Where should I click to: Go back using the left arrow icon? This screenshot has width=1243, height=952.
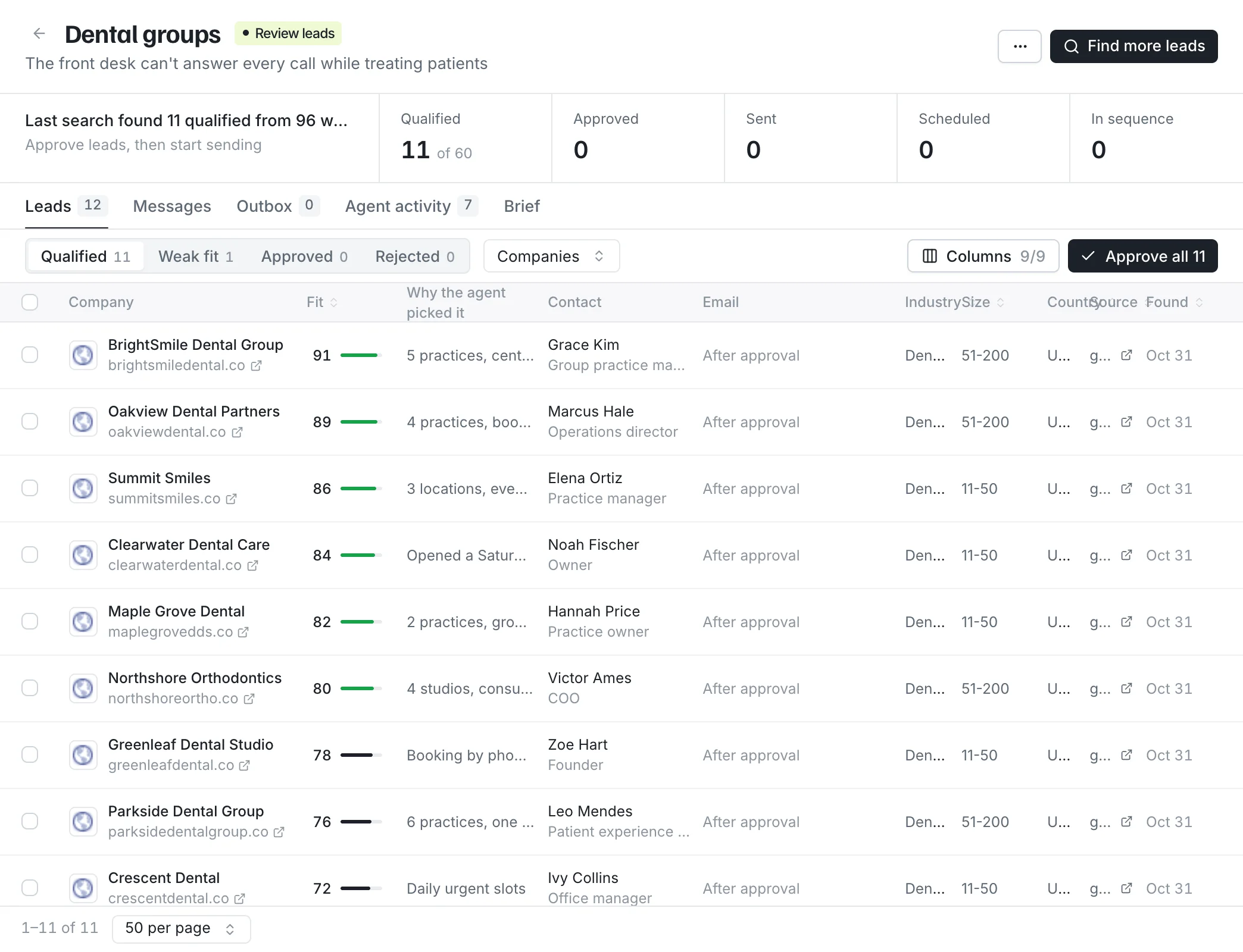point(39,33)
